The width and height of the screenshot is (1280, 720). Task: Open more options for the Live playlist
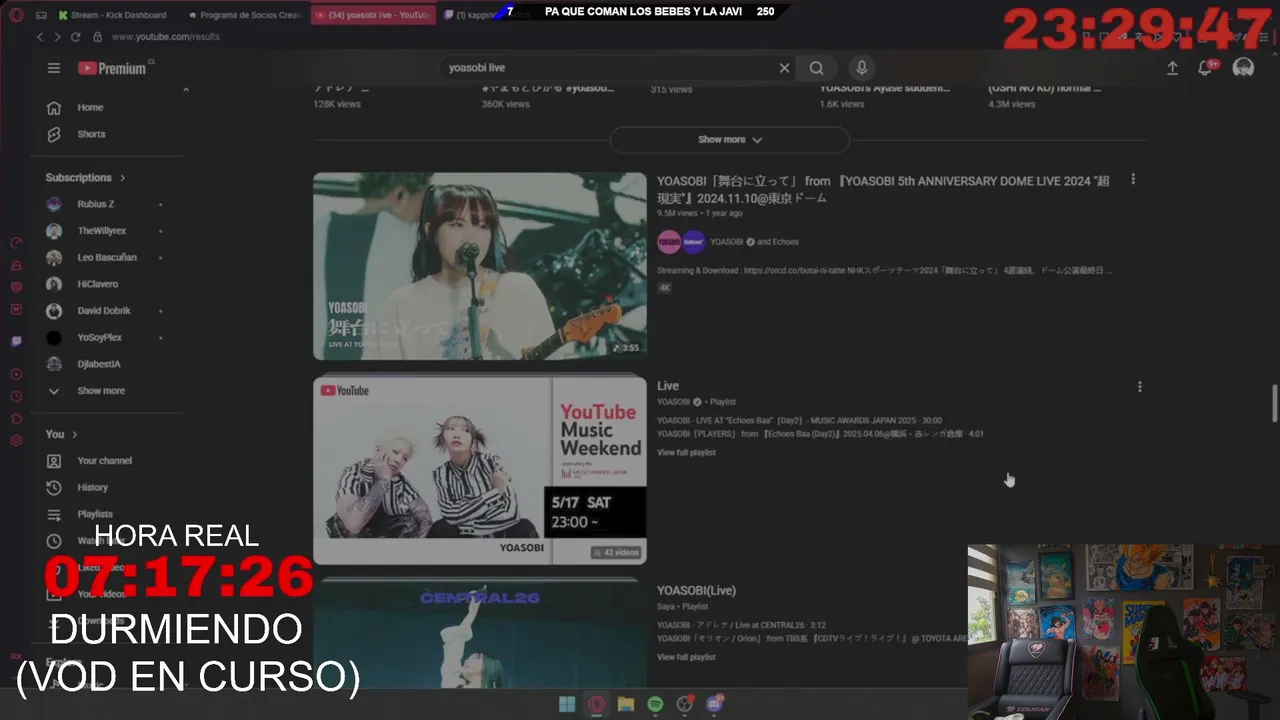(x=1139, y=386)
